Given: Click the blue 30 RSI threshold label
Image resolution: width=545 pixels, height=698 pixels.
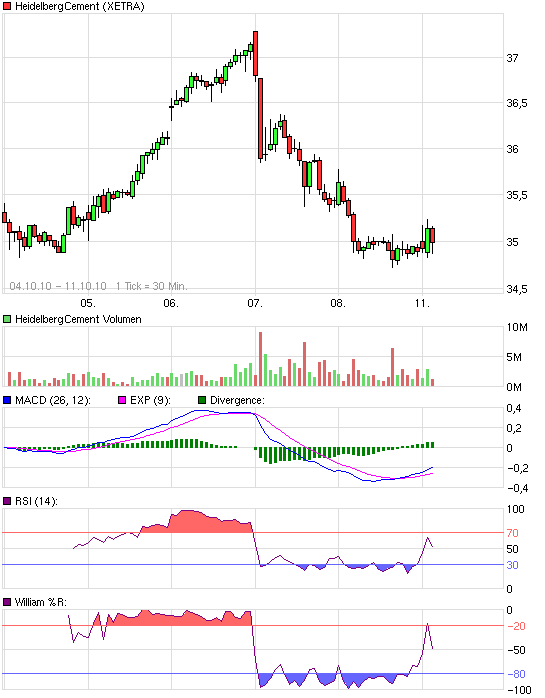Looking at the screenshot, I should coord(512,565).
